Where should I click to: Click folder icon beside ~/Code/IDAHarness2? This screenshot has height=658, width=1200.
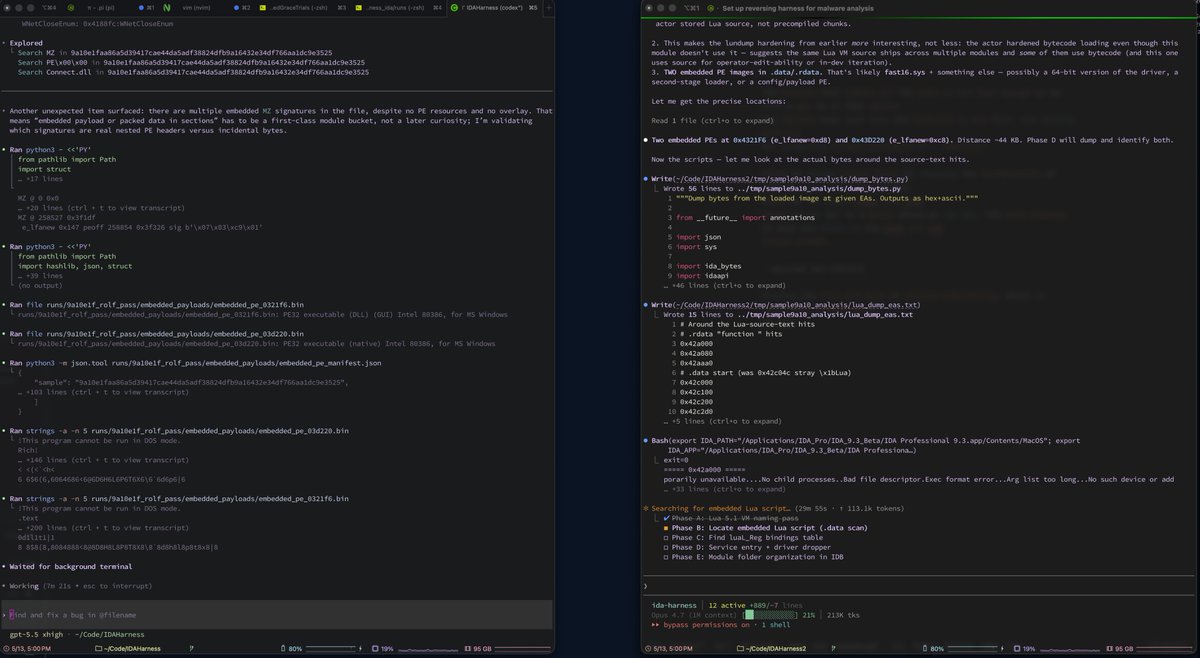click(x=743, y=649)
